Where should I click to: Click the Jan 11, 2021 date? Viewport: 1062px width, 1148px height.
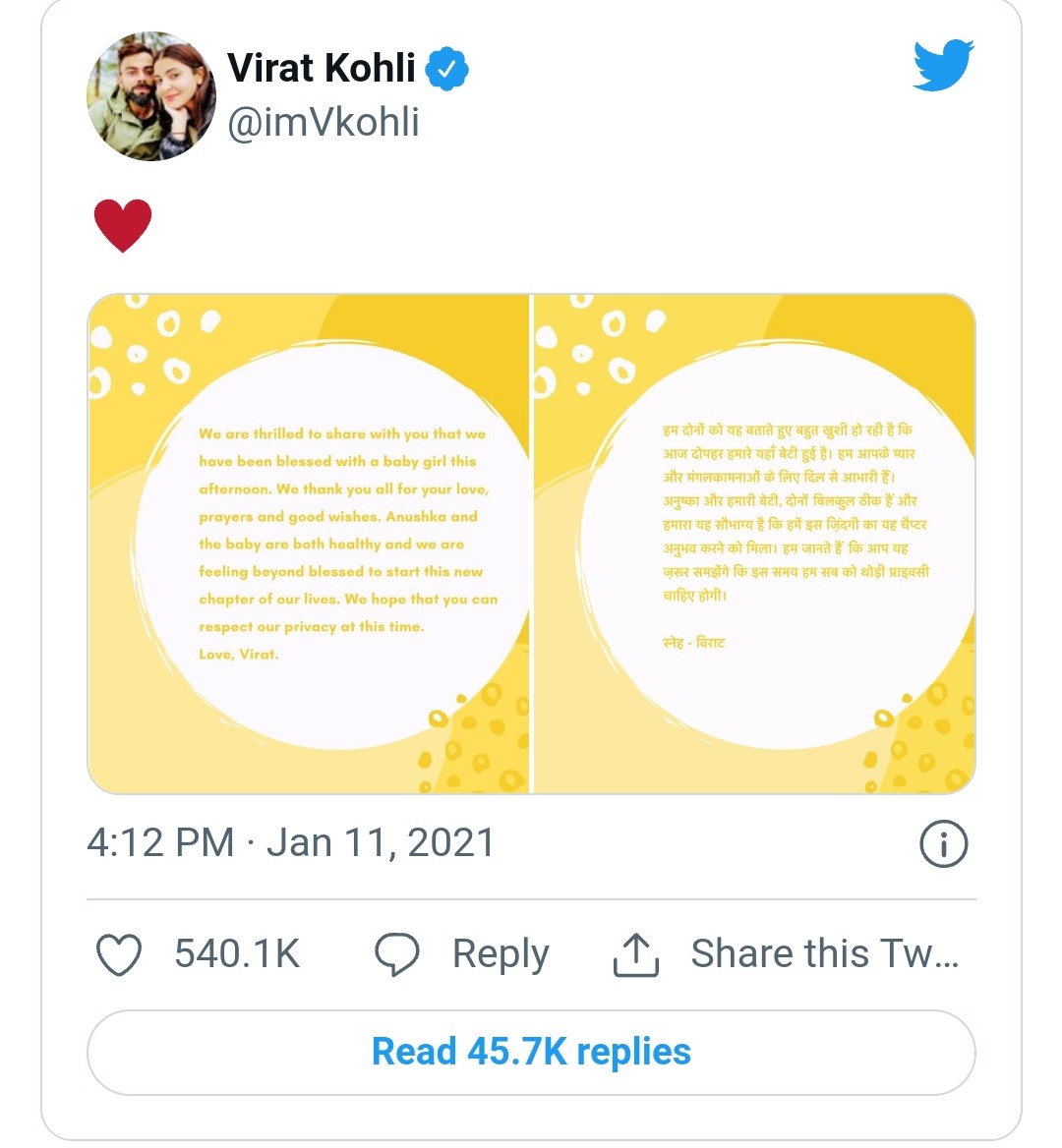[x=381, y=843]
